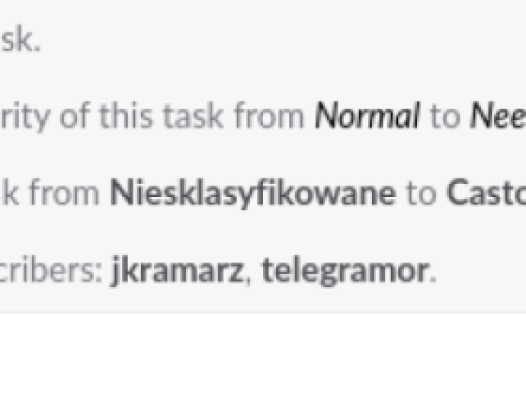
Task: Open the telegramor subscriber link
Action: tap(345, 270)
